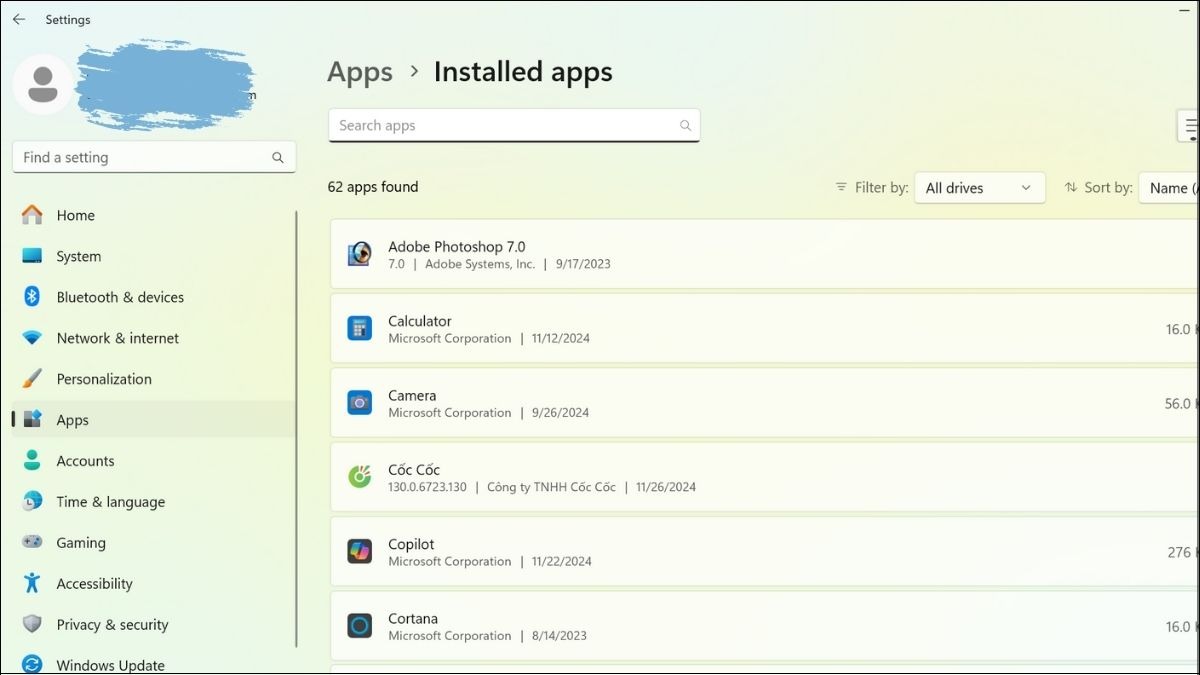Screen dimensions: 1200x675
Task: Go to Bluetooth & devices settings
Action: point(154,297)
